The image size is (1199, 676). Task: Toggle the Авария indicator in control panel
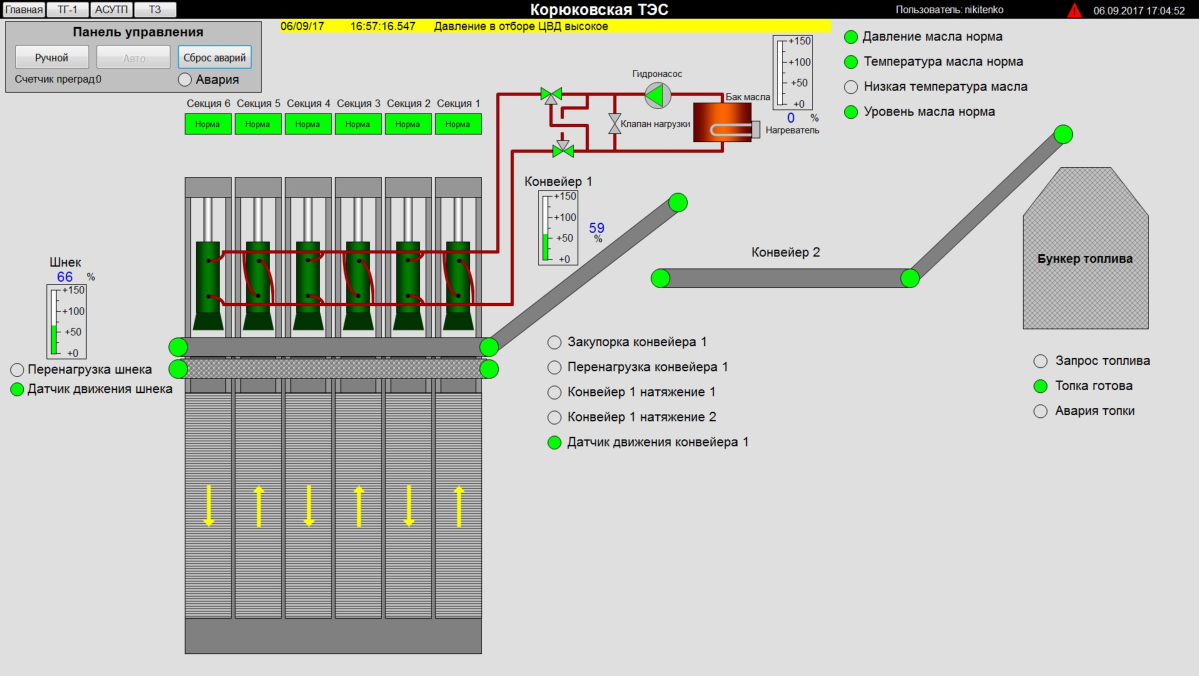[x=185, y=79]
